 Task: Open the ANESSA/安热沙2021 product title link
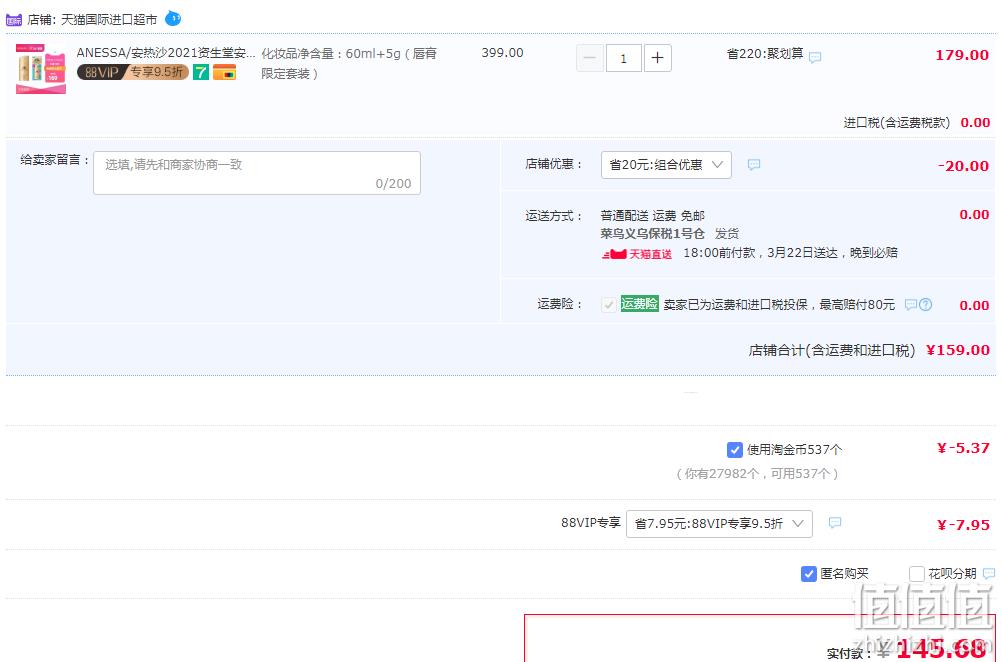166,53
